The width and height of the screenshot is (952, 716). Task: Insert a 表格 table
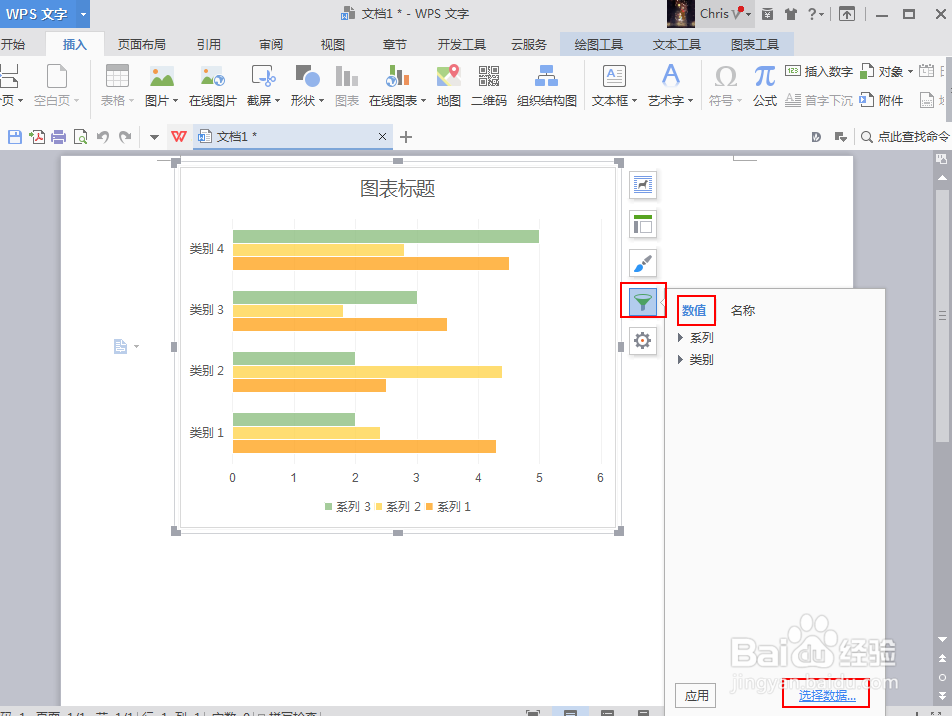click(118, 85)
